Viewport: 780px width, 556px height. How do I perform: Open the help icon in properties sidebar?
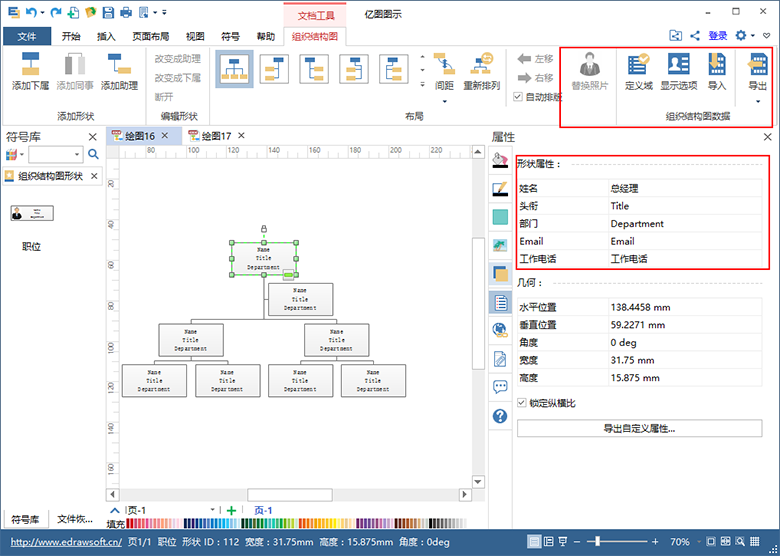(x=500, y=416)
